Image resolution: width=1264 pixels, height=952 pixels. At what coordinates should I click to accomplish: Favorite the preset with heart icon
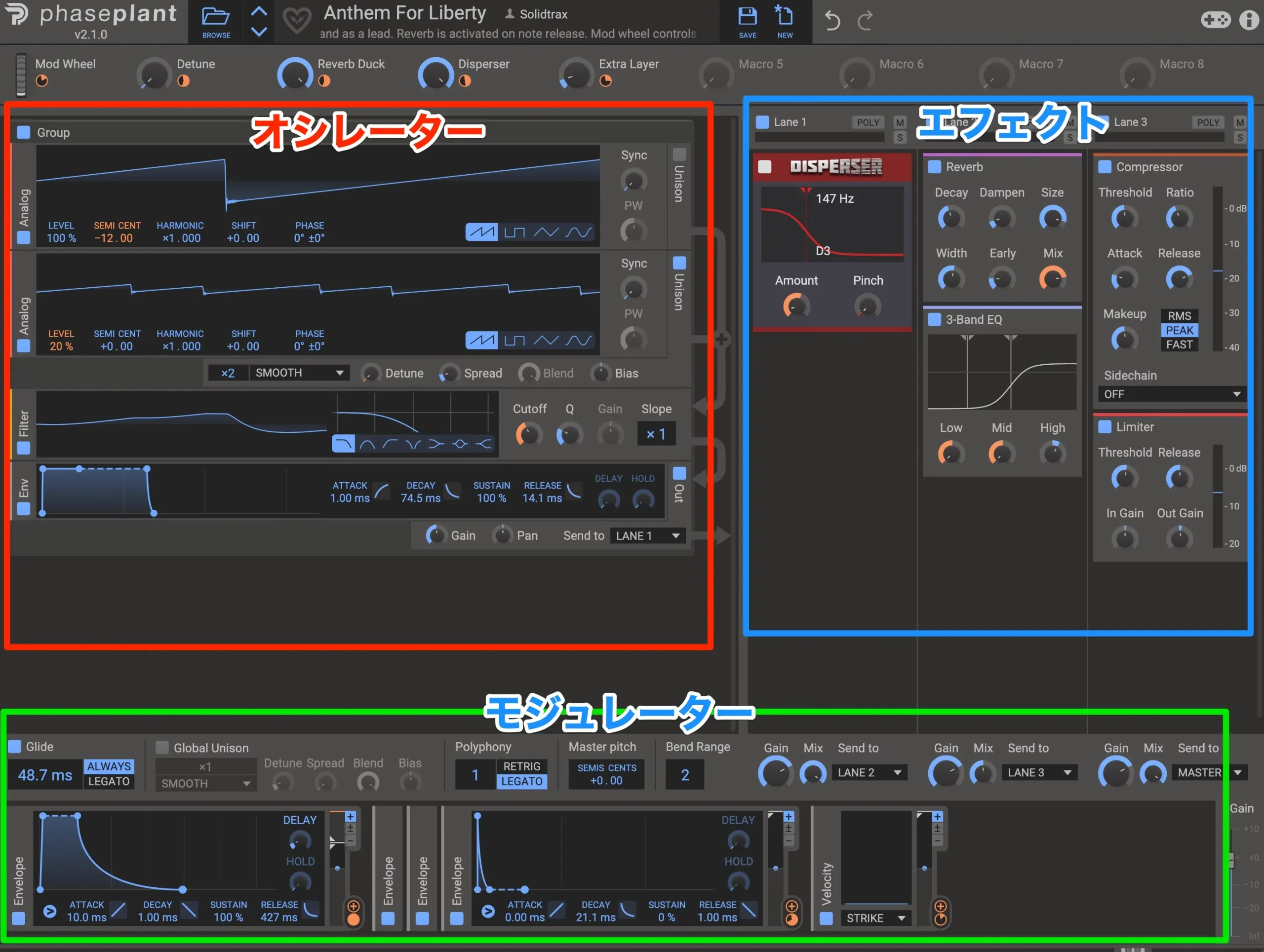coord(297,21)
